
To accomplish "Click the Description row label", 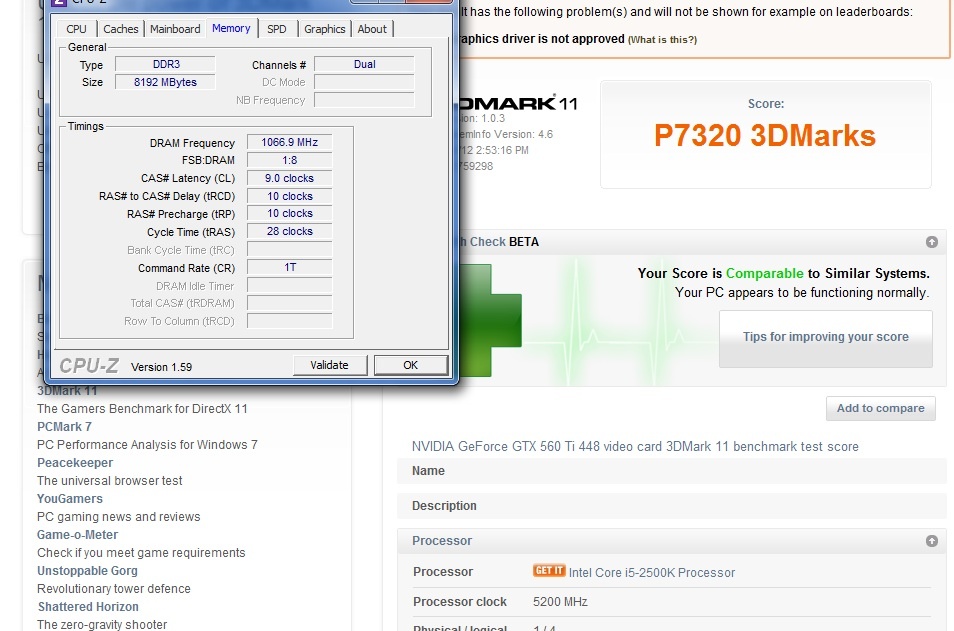I will point(444,506).
